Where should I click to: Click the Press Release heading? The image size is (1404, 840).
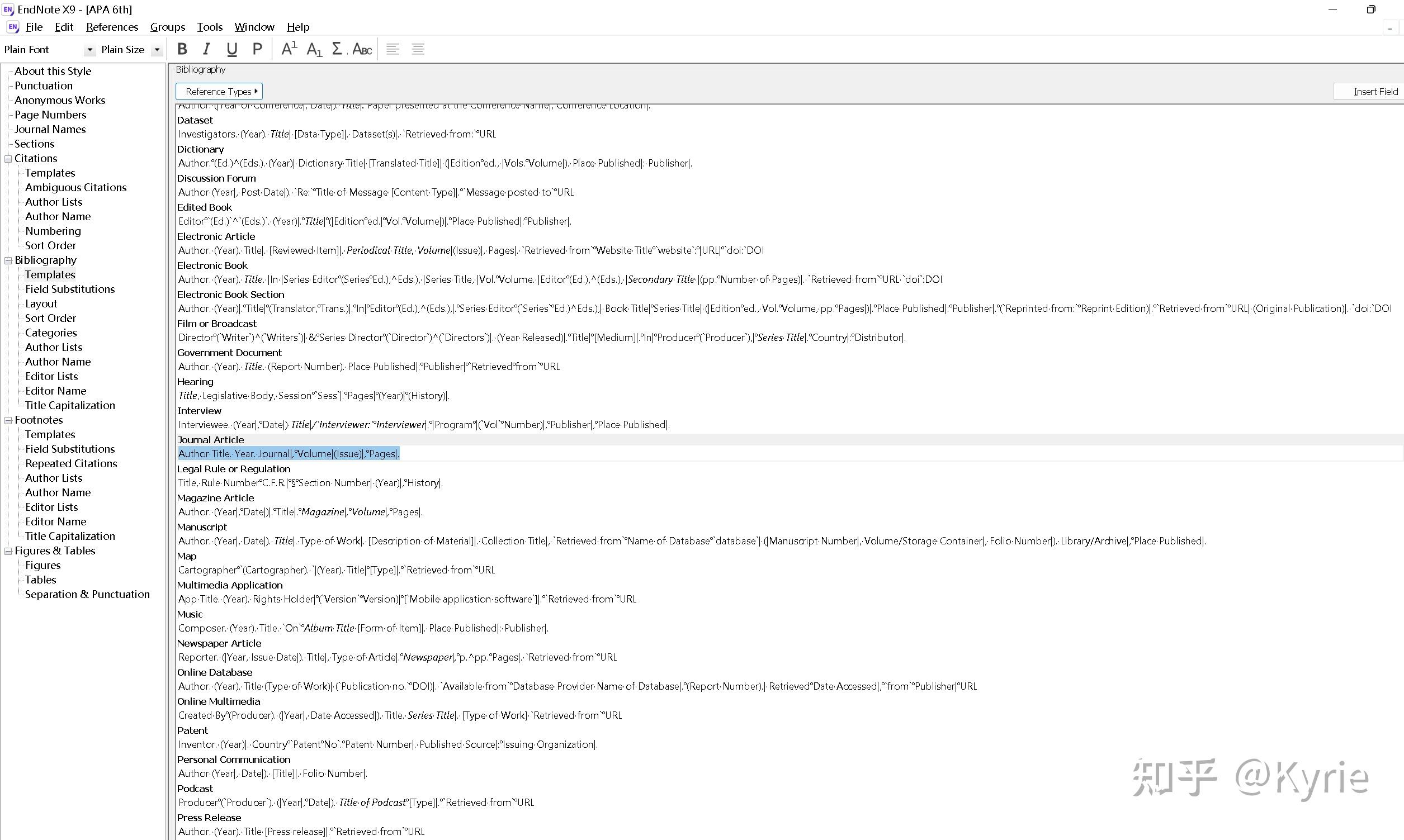[x=209, y=817]
